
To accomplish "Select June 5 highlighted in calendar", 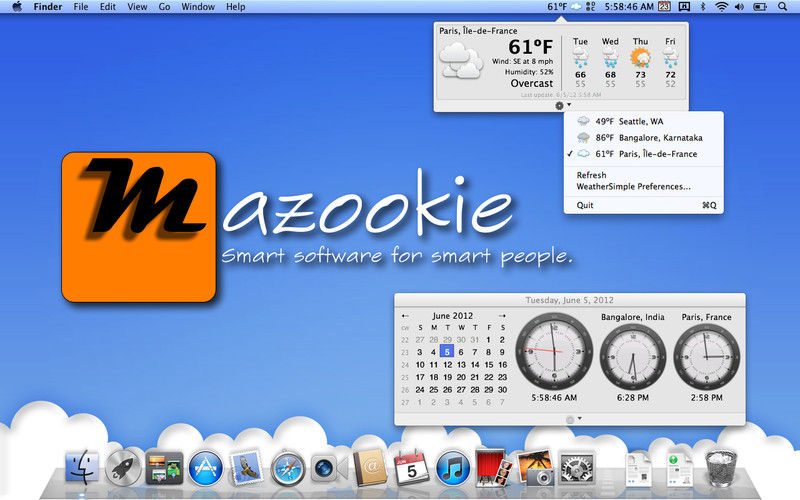I will pyautogui.click(x=447, y=352).
